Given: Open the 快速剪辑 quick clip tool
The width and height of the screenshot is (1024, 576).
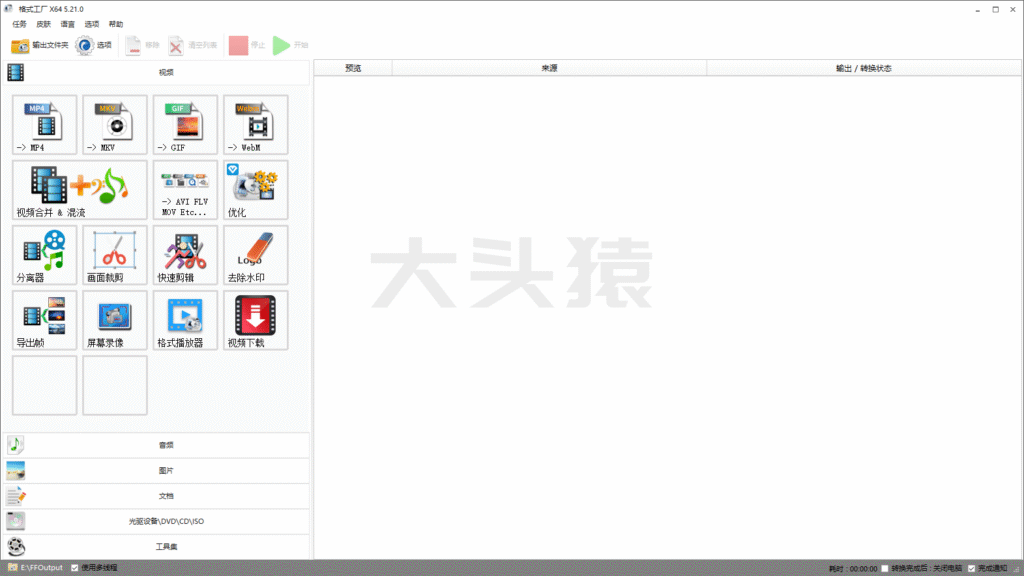Looking at the screenshot, I should pyautogui.click(x=185, y=255).
